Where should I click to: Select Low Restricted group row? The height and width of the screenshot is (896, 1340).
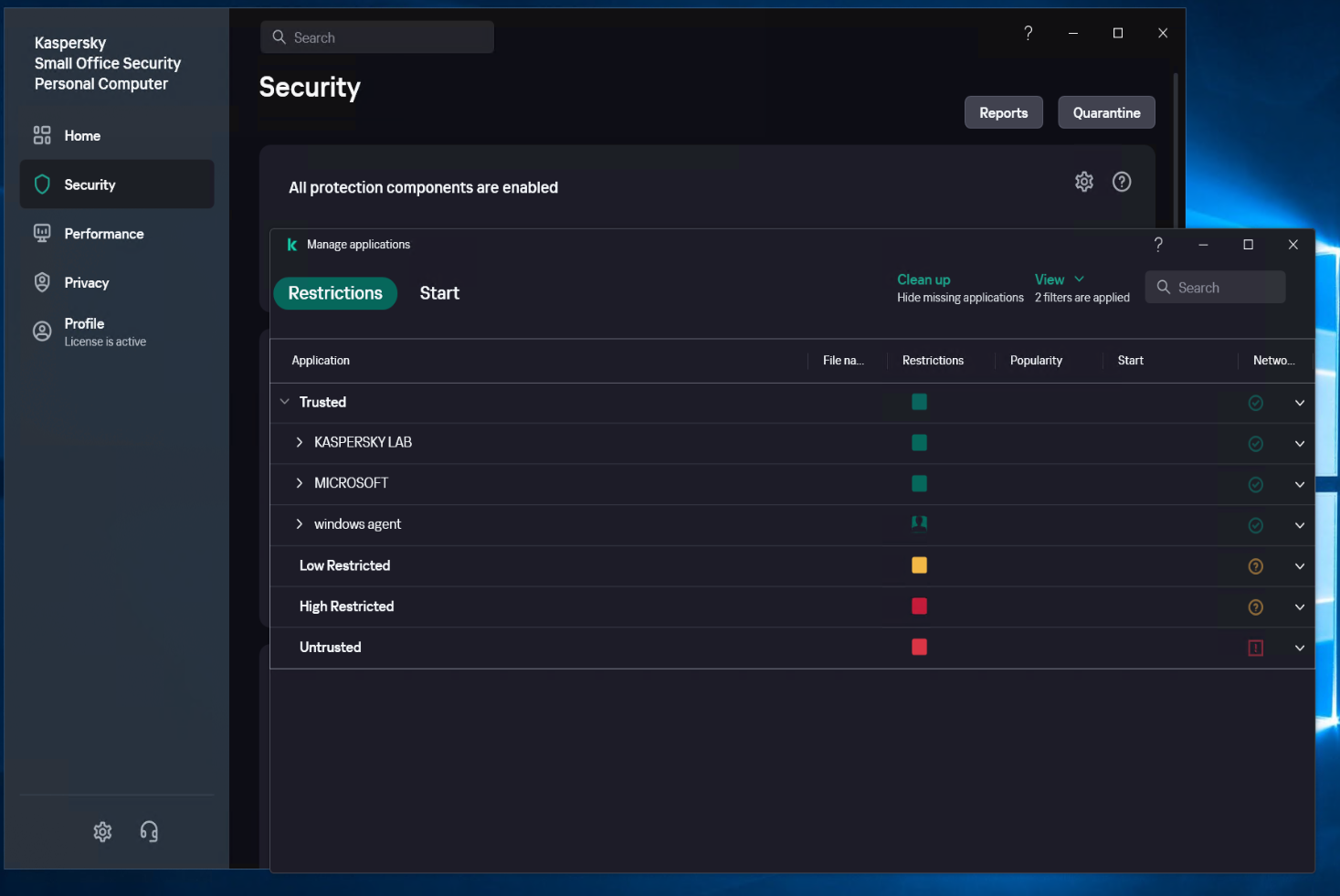coord(792,566)
